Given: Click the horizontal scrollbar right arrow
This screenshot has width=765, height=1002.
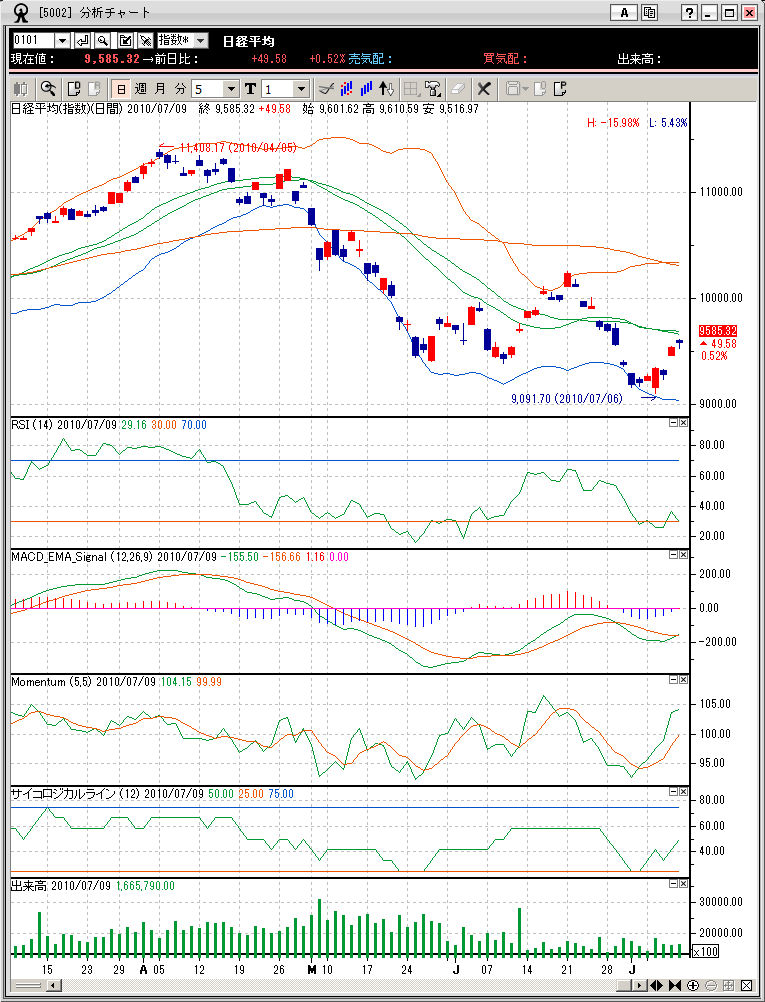Looking at the screenshot, I should 638,985.
